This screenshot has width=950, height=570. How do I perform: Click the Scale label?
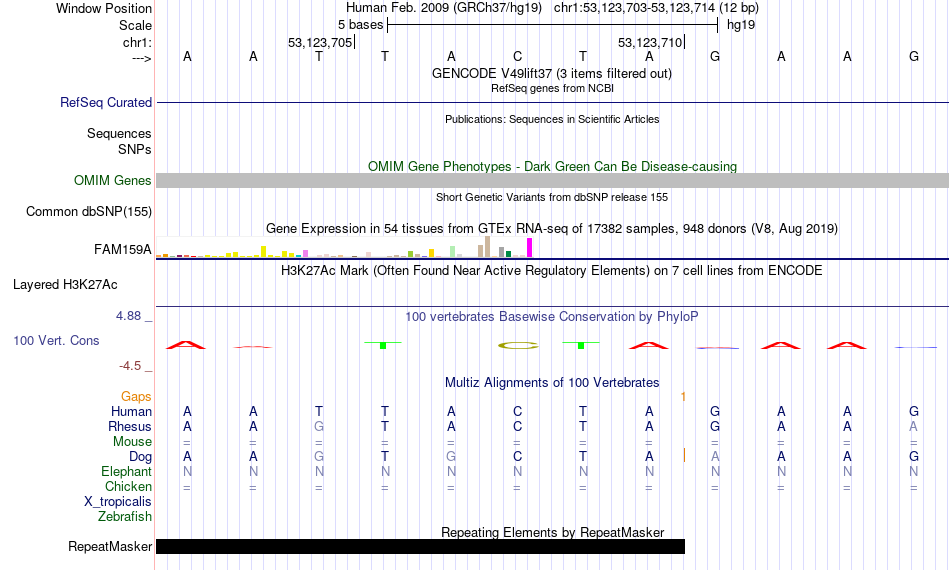(x=135, y=25)
